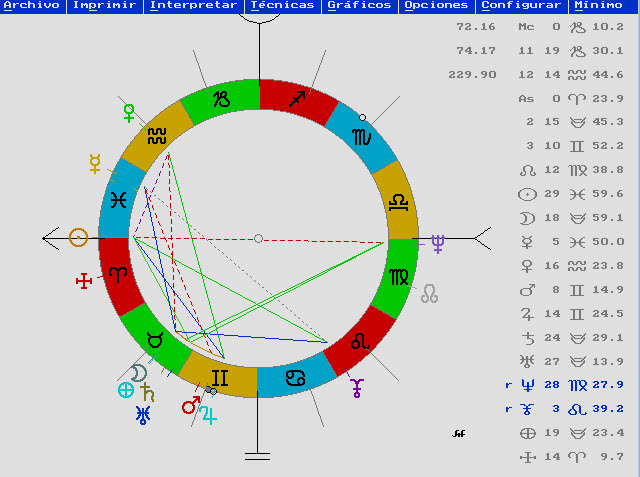Click the small circle at the chart center
The height and width of the screenshot is (477, 640).
(x=258, y=238)
